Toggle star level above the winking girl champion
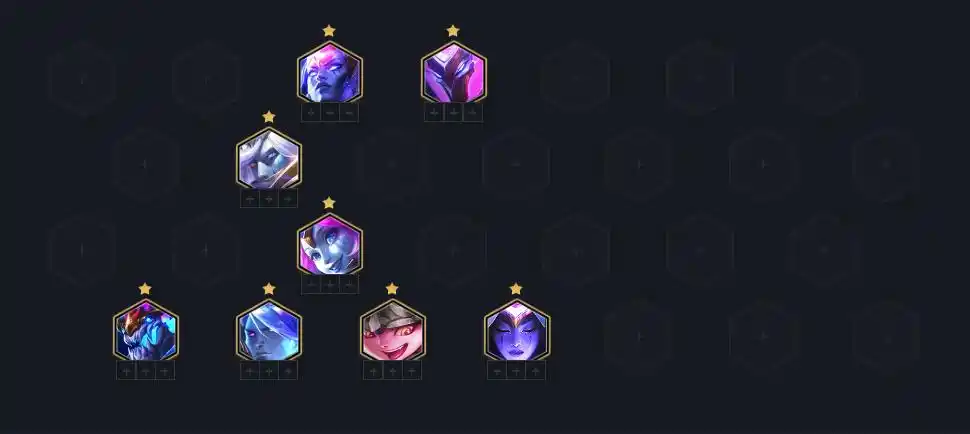 tap(392, 289)
